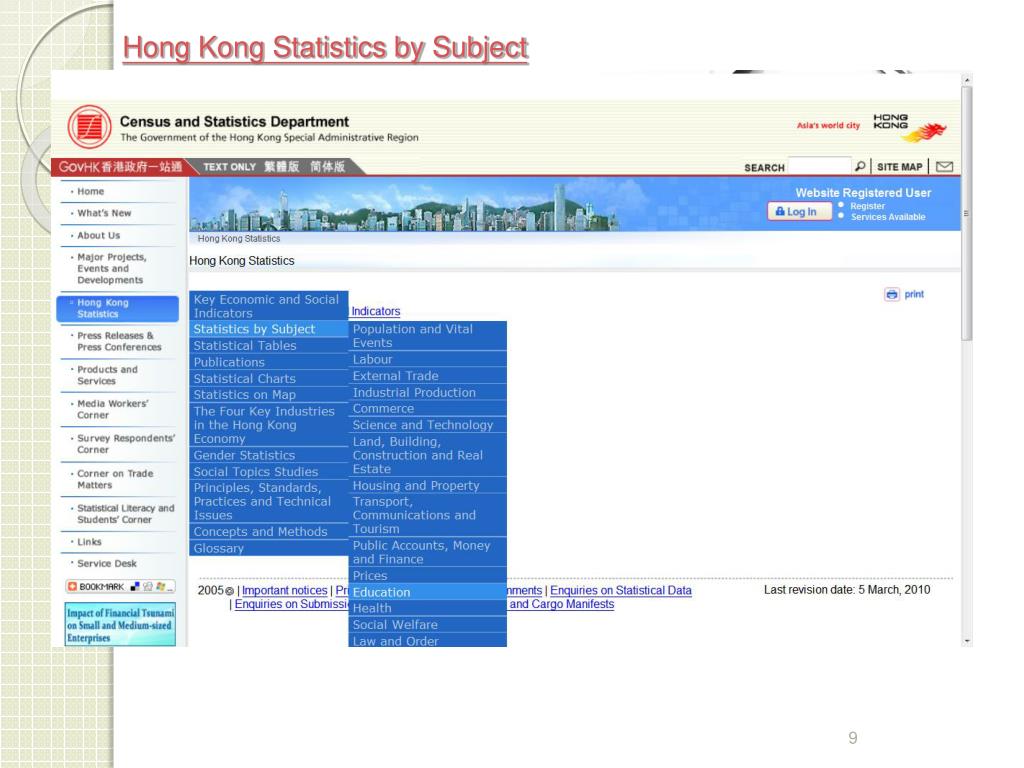
Task: Select Publications menu item
Action: (x=268, y=362)
